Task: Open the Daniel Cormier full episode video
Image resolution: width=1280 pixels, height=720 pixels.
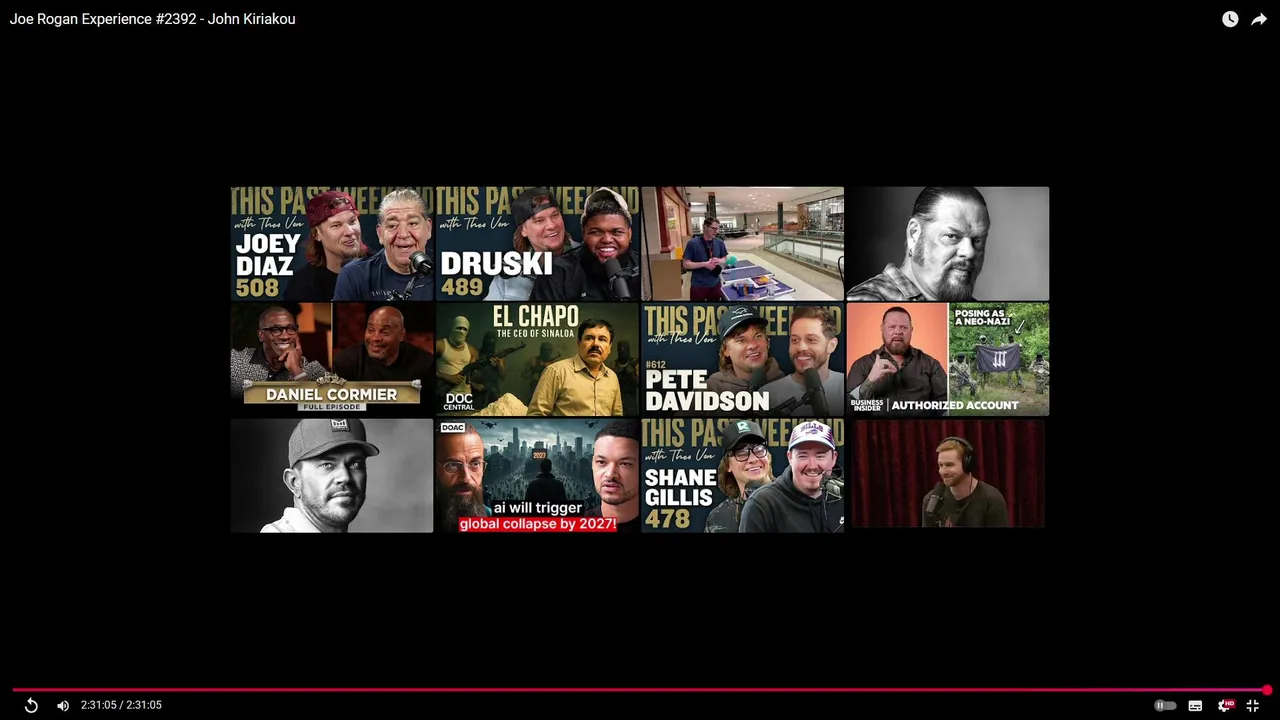Action: click(x=332, y=359)
